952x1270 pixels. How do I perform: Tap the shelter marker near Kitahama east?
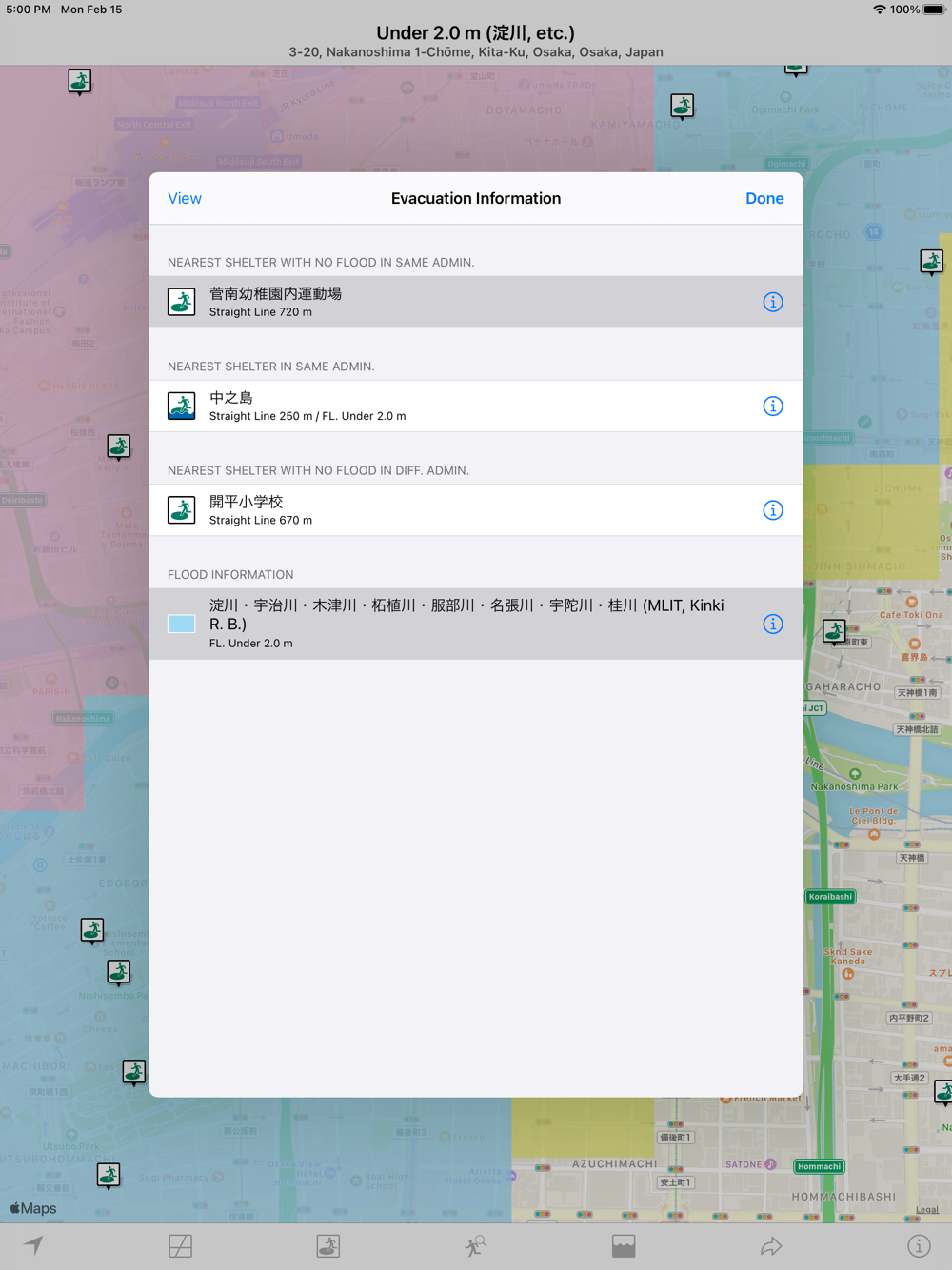(x=834, y=631)
